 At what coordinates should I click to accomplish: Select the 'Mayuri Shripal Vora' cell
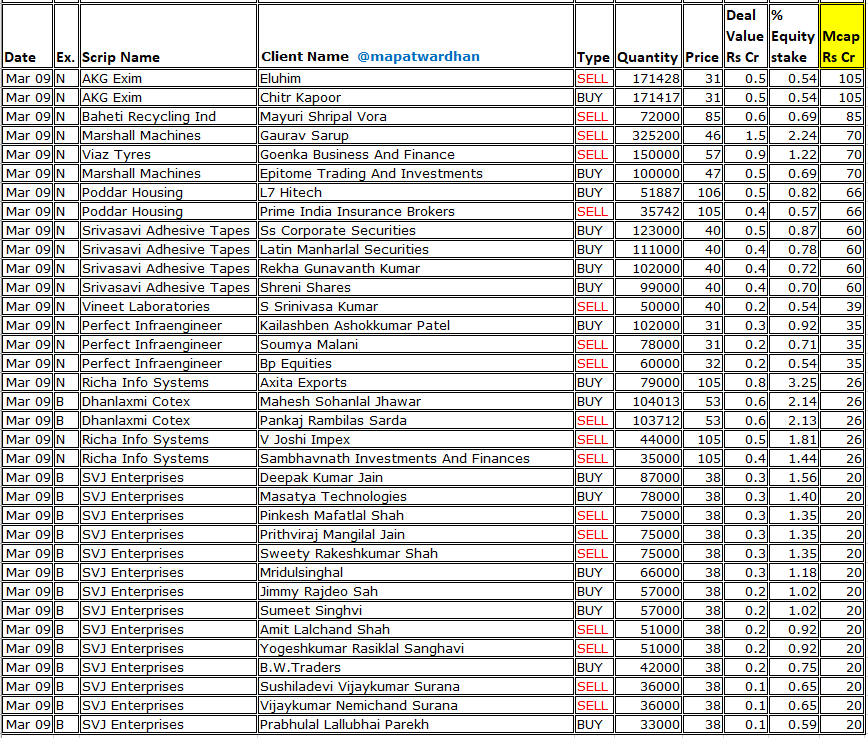(416, 116)
